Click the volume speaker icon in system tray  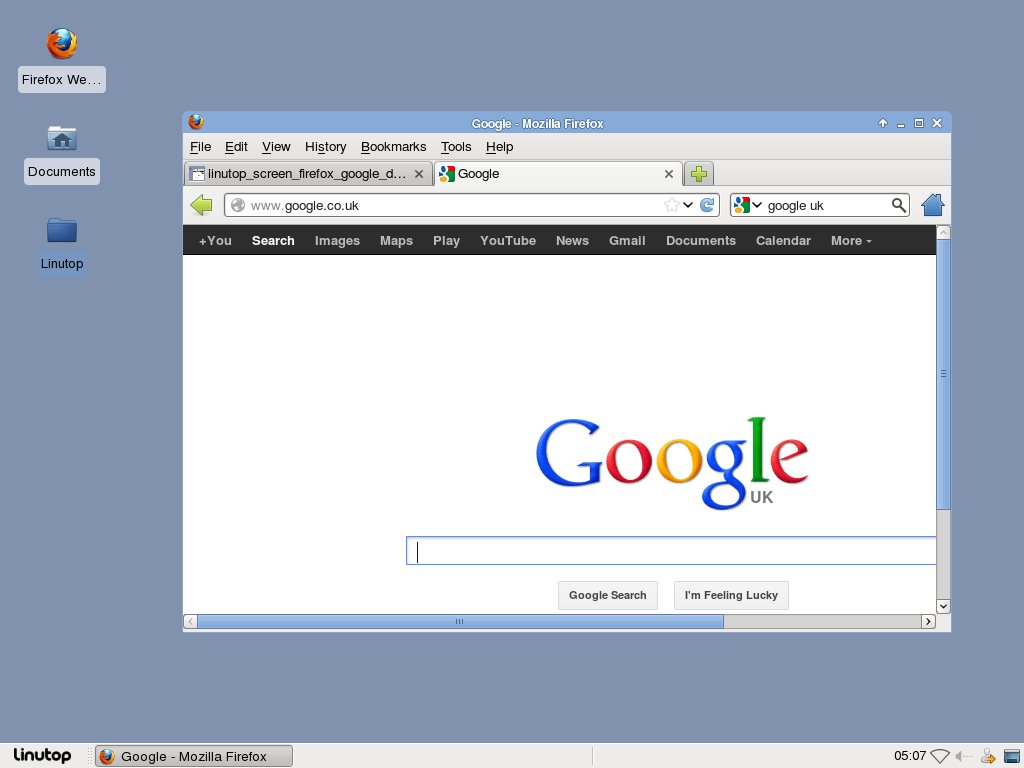(x=963, y=756)
